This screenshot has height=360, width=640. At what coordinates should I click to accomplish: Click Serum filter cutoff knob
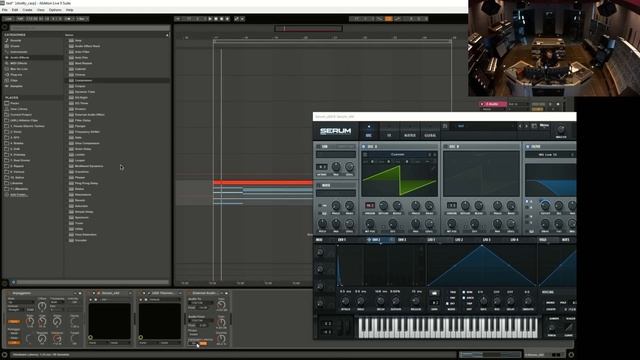click(x=545, y=205)
